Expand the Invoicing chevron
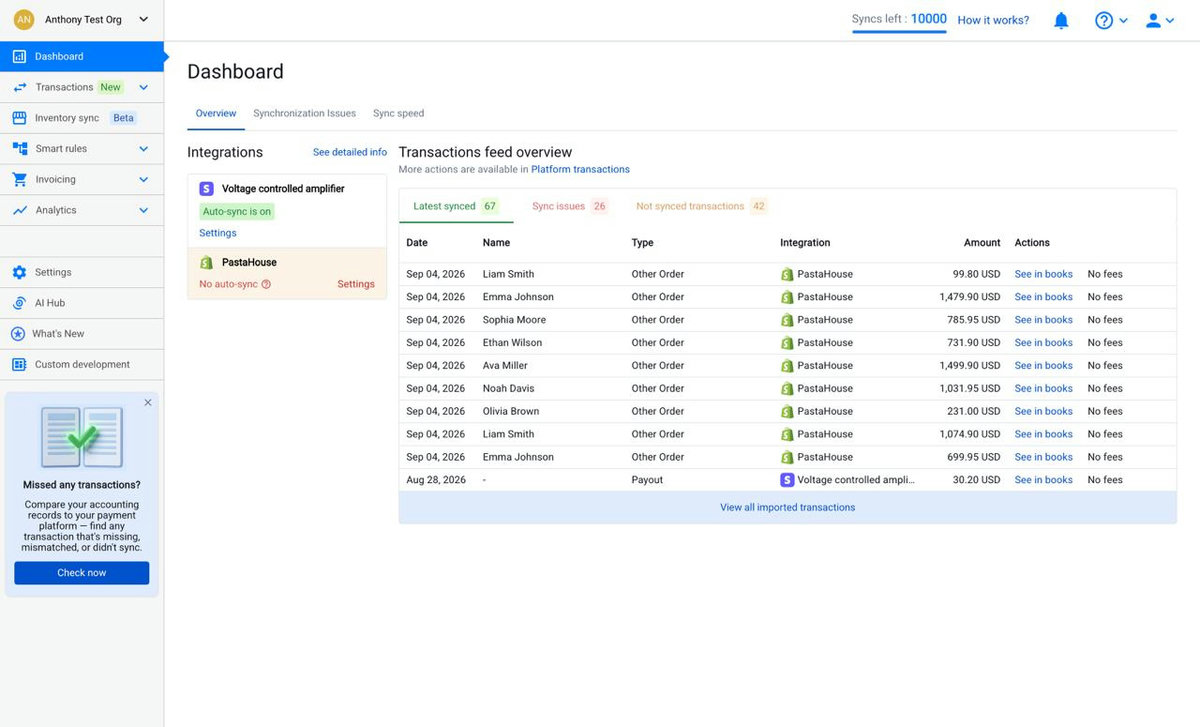Image resolution: width=1200 pixels, height=727 pixels. [x=143, y=180]
